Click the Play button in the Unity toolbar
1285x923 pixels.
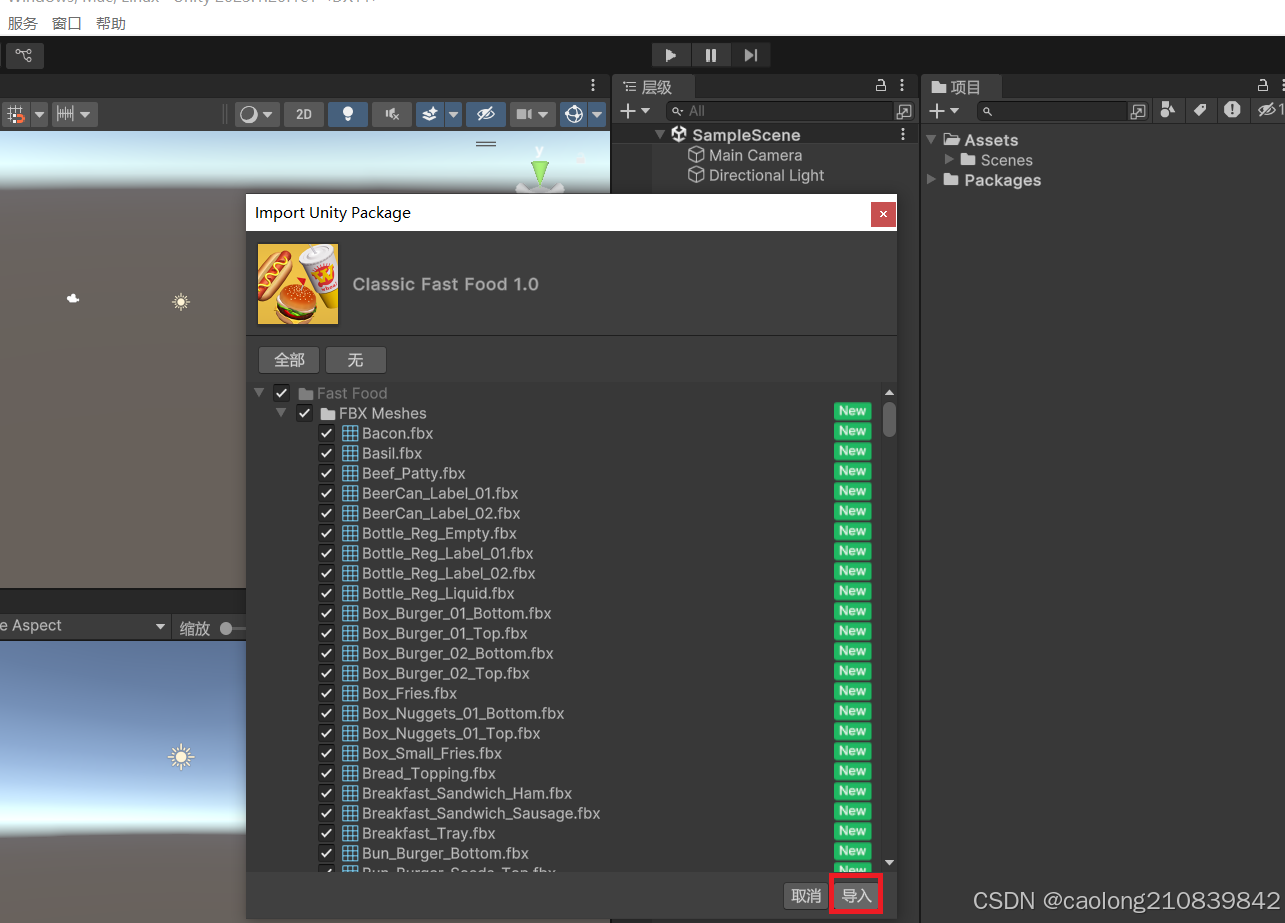coord(671,55)
